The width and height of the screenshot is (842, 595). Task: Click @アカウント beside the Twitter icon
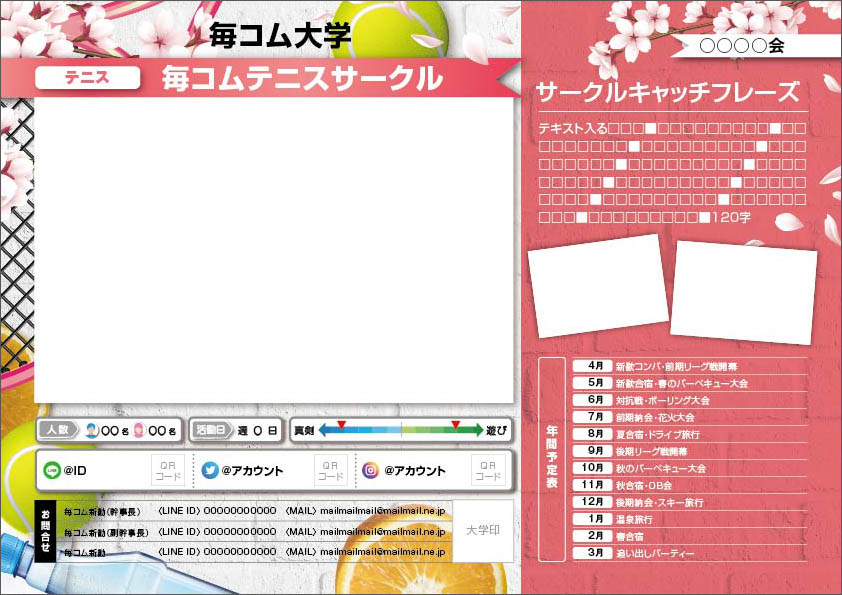pyautogui.click(x=252, y=471)
